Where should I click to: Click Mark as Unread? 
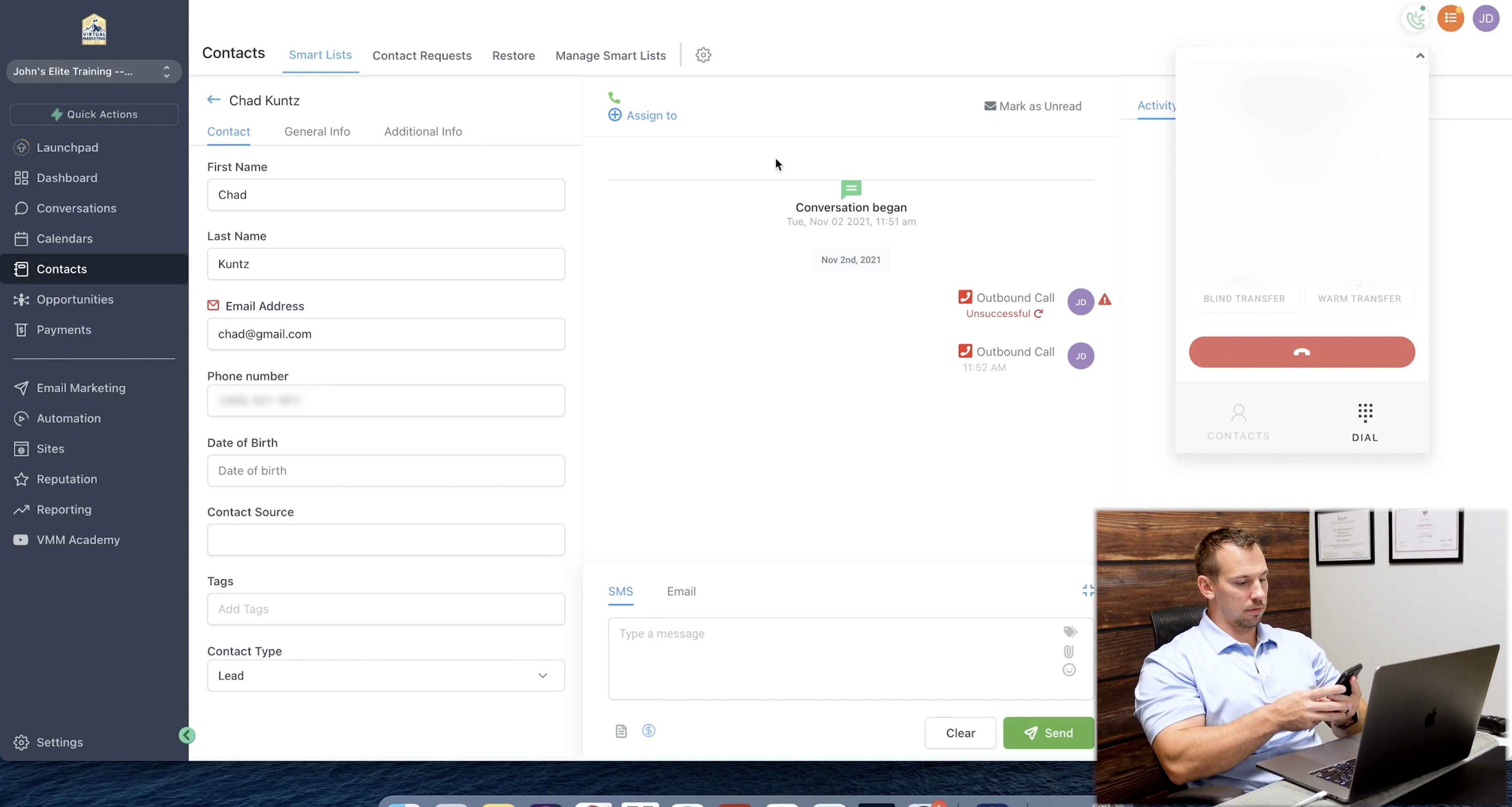tap(1032, 105)
